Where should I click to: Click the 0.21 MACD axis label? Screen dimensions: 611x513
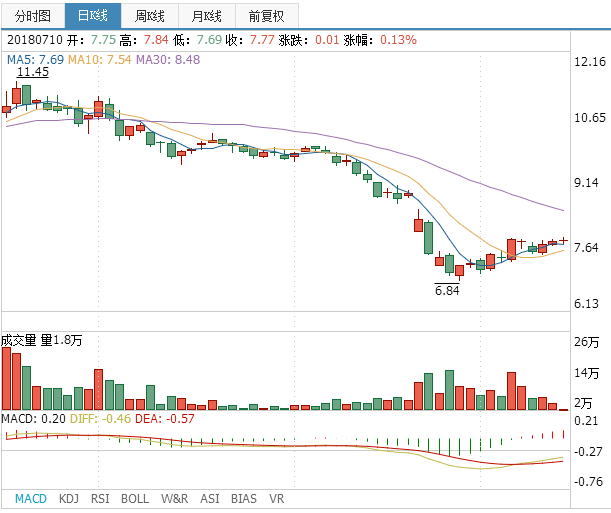[x=586, y=421]
